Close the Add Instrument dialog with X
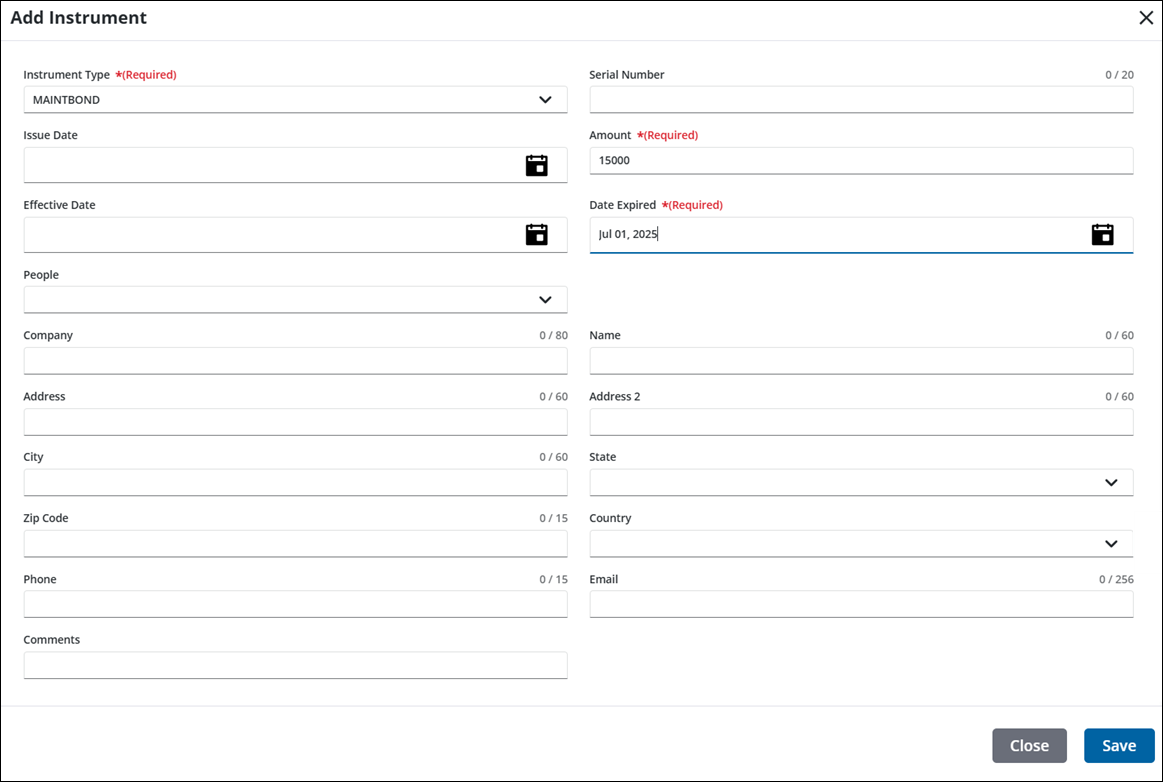Screen dimensions: 1163x782 pos(1146,18)
